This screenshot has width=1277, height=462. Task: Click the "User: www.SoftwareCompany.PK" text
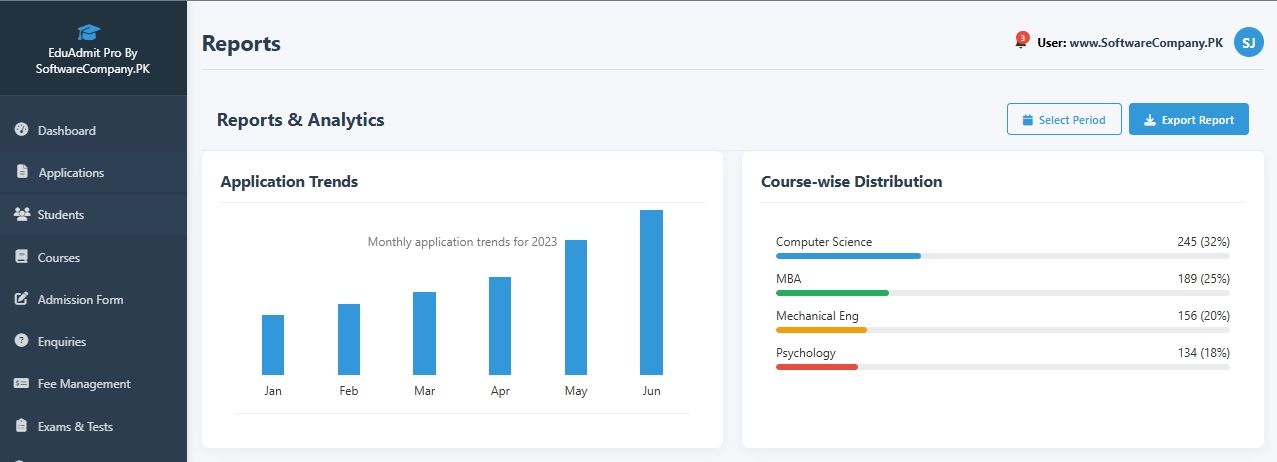tap(1130, 43)
